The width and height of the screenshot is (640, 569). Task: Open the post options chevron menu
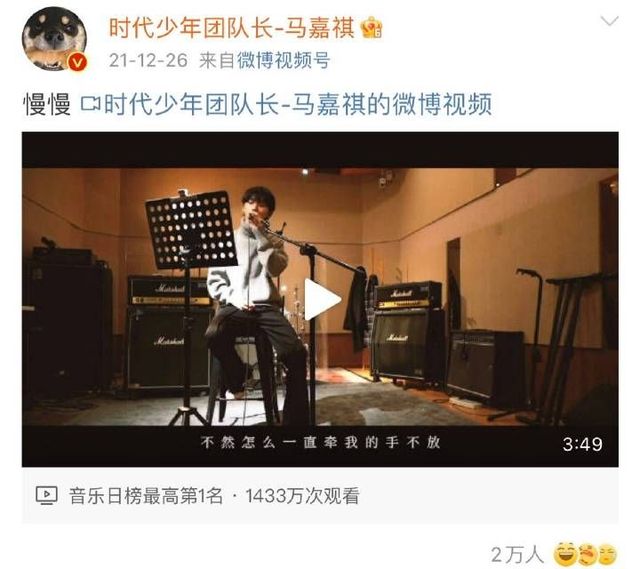(610, 21)
